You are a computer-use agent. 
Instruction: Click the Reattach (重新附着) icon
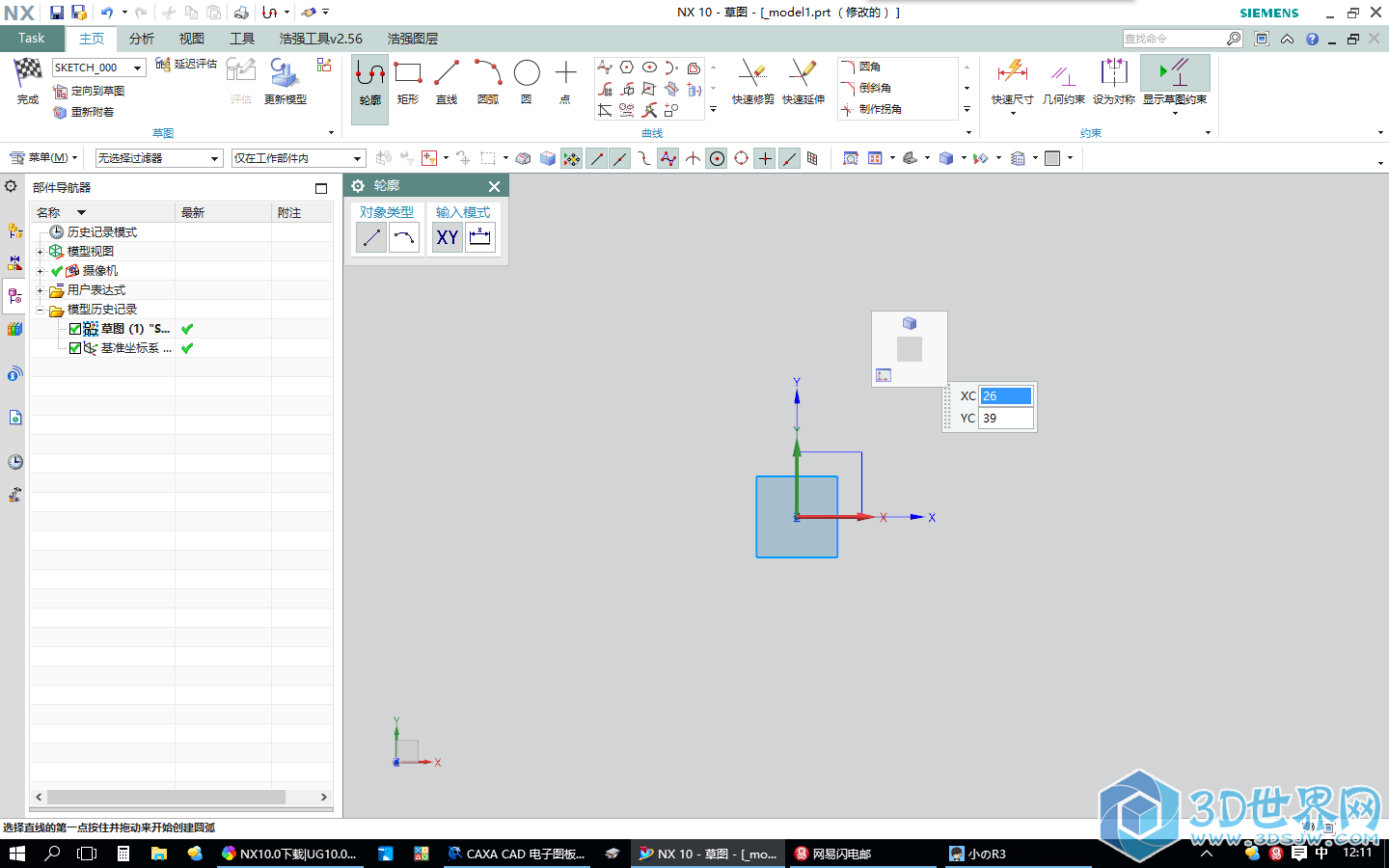60,112
